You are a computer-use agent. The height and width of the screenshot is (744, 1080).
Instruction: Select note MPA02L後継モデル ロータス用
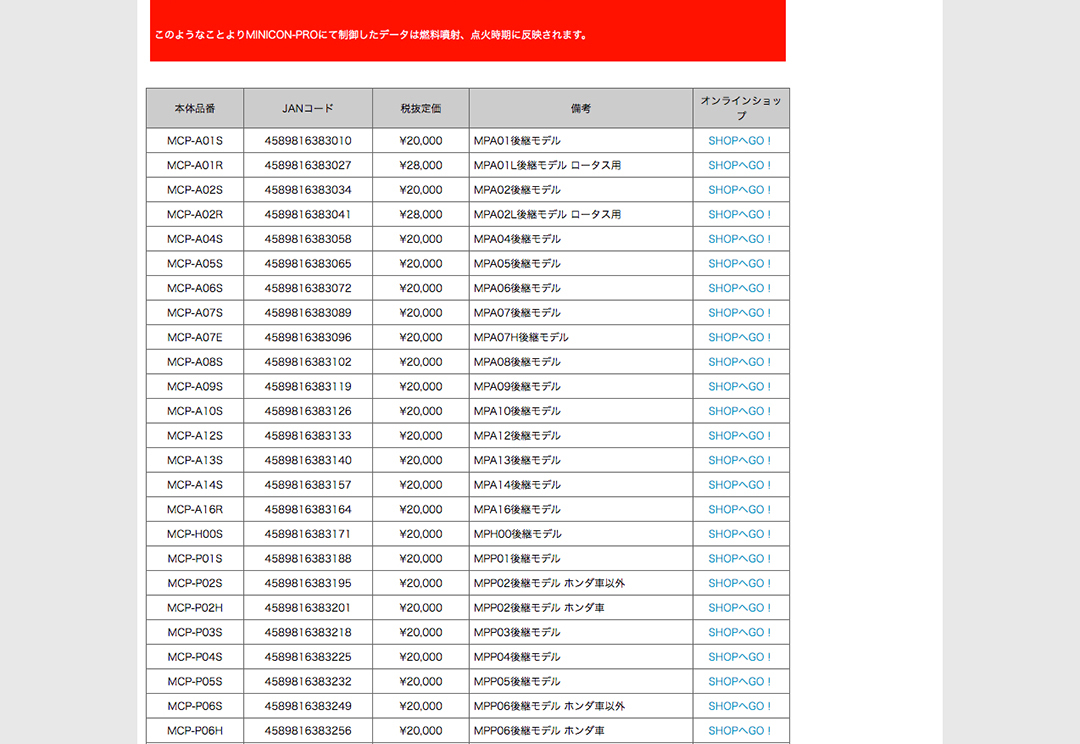(548, 214)
